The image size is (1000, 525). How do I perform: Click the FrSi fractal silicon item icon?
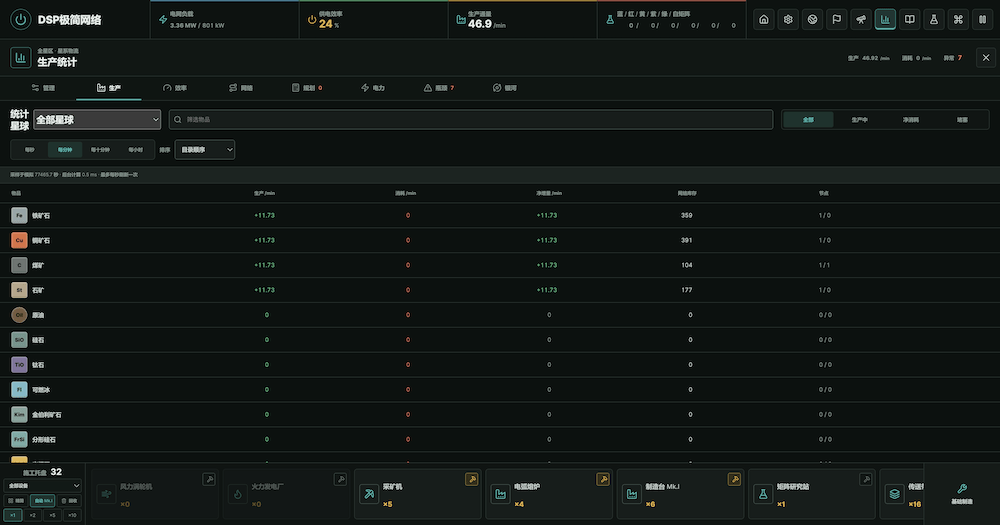click(19, 440)
